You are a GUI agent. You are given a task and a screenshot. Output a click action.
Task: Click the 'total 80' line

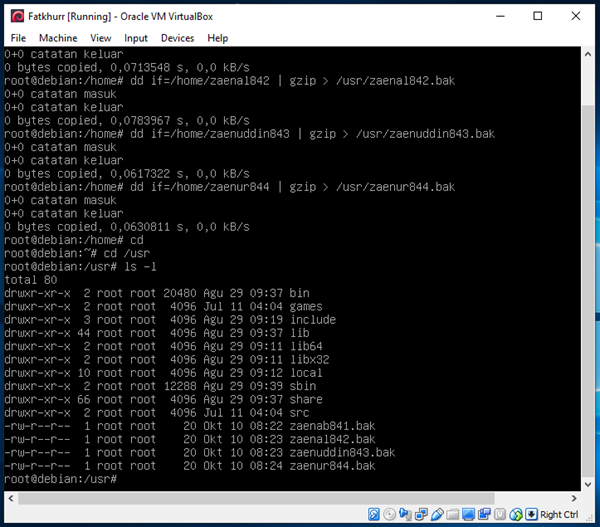[31, 280]
